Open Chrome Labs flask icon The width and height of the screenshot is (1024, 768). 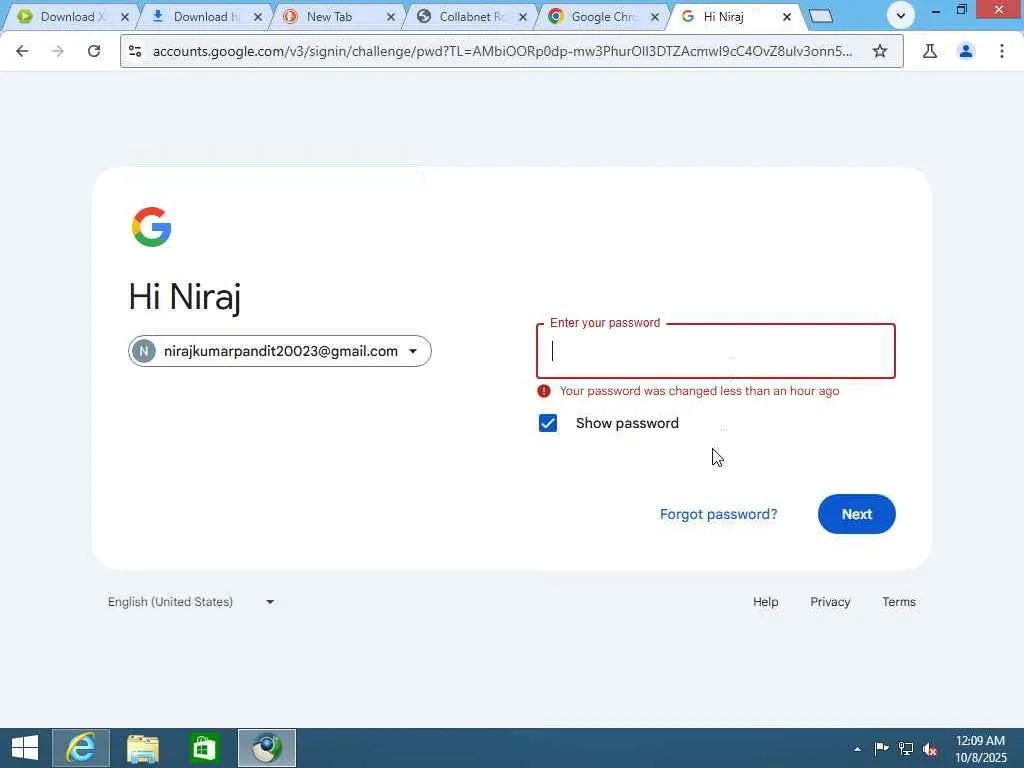tap(930, 51)
